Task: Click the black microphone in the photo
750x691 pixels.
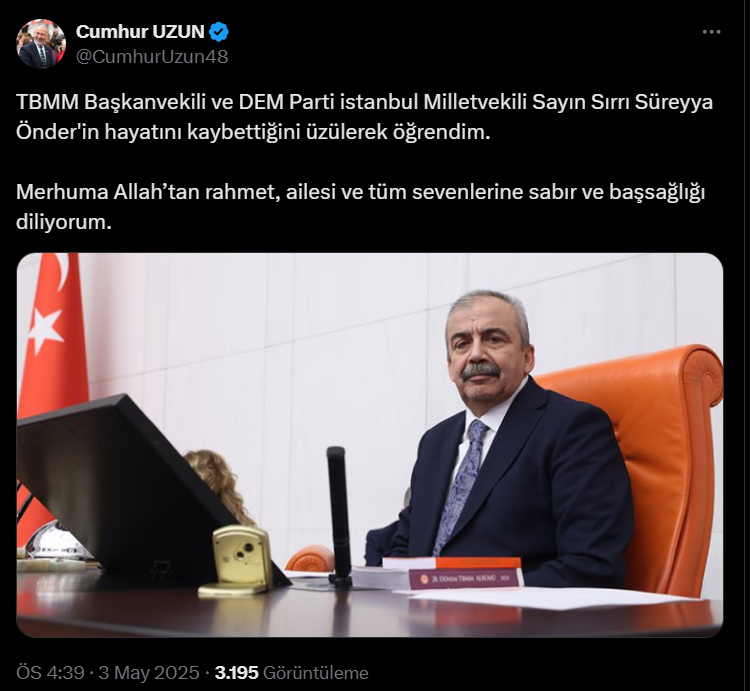Action: click(x=338, y=516)
